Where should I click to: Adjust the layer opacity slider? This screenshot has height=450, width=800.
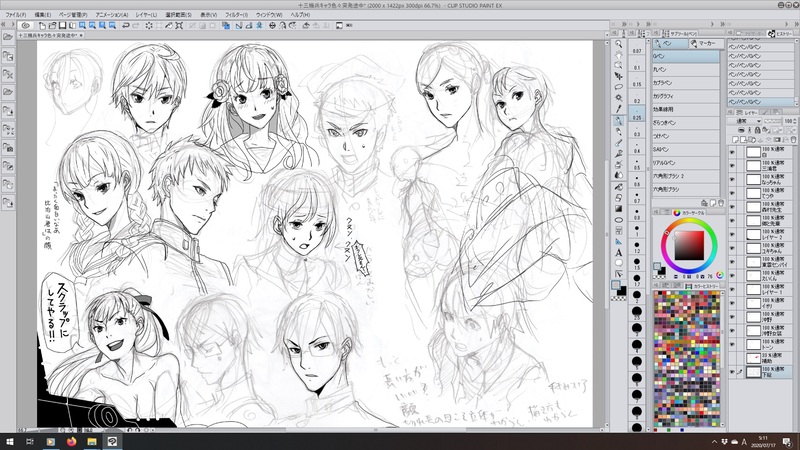tap(772, 121)
